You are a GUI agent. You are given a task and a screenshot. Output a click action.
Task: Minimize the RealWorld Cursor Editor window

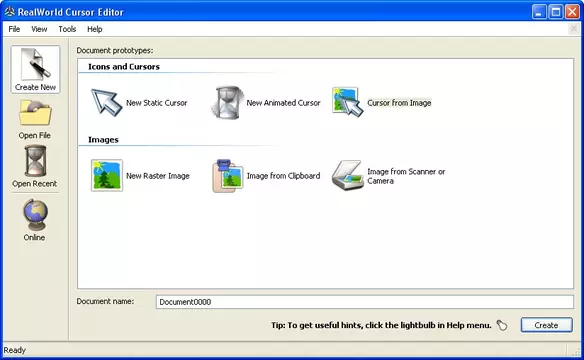[x=539, y=12]
